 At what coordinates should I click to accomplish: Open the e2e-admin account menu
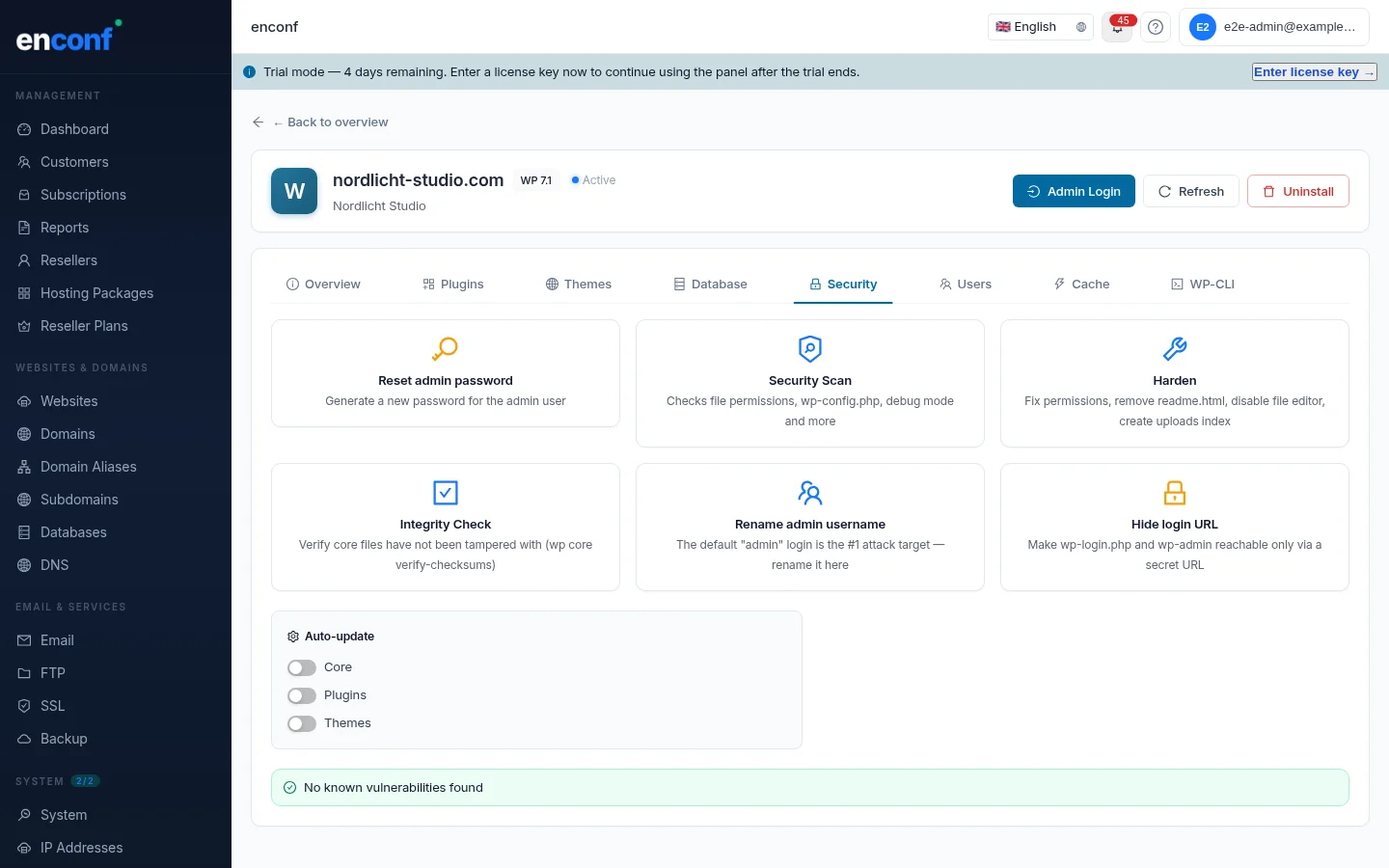[x=1274, y=27]
